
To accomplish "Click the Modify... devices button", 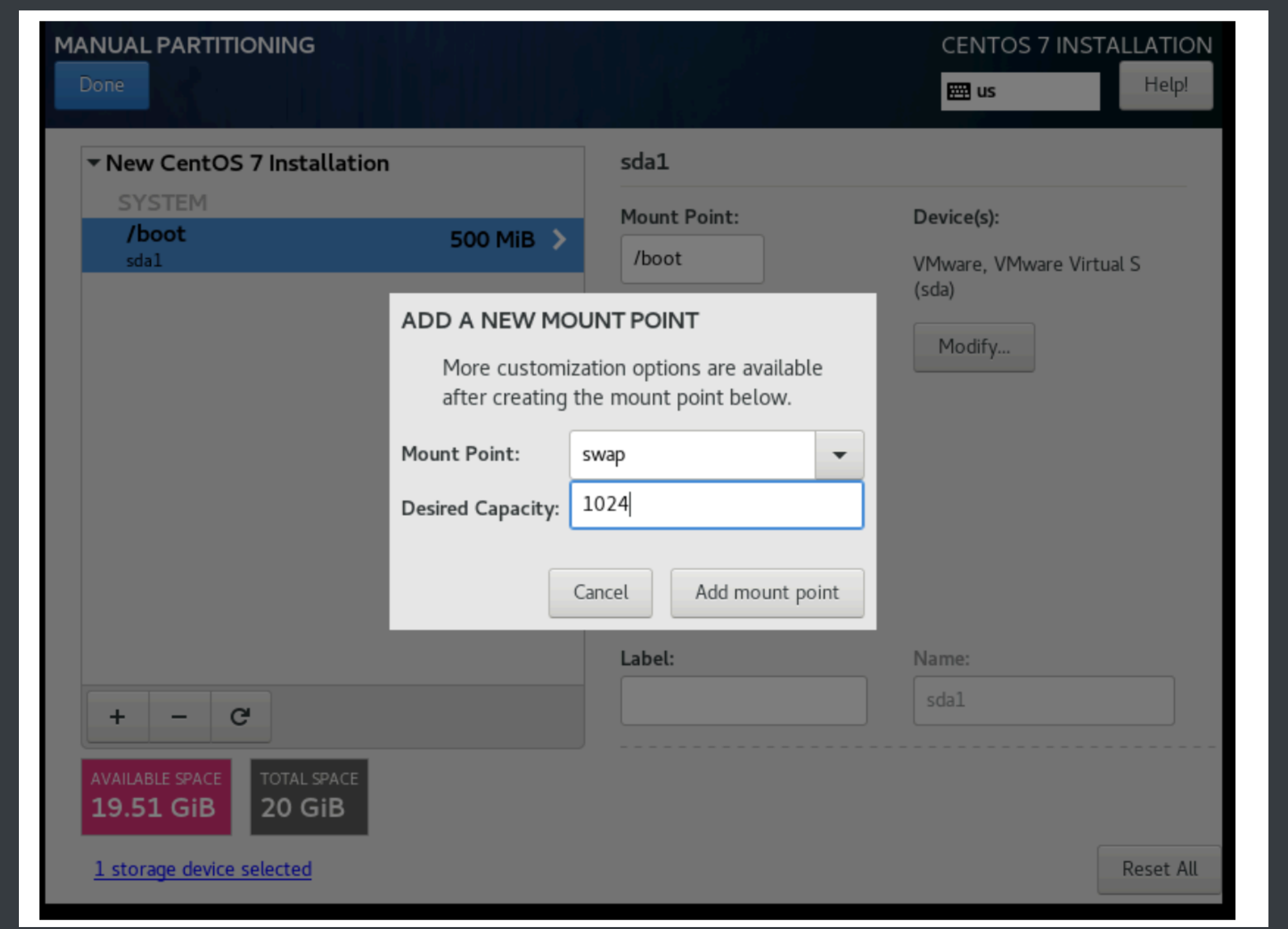I will (x=973, y=347).
